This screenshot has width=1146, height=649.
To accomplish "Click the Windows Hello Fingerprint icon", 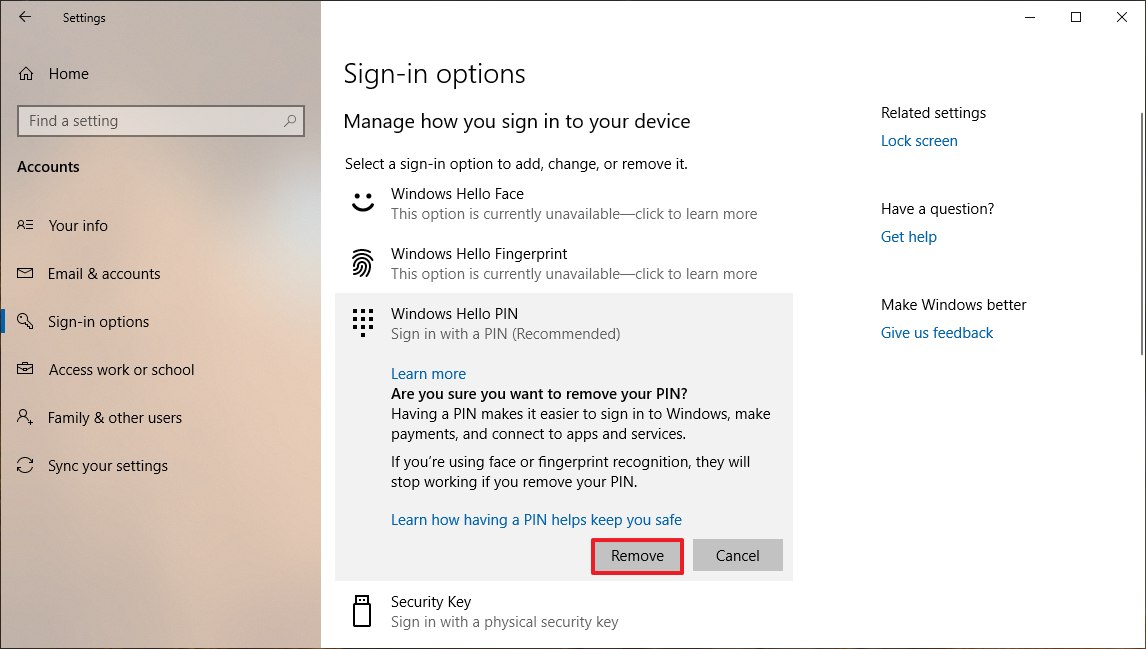I will (363, 263).
